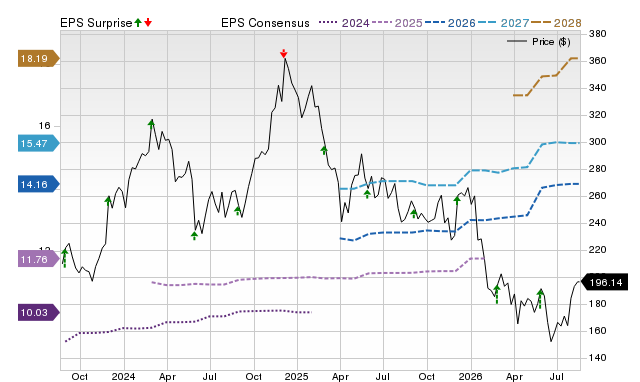Image resolution: width=640 pixels, height=382 pixels.
Task: Toggle the 2024 EPS consensus legend entry
Action: [344, 23]
